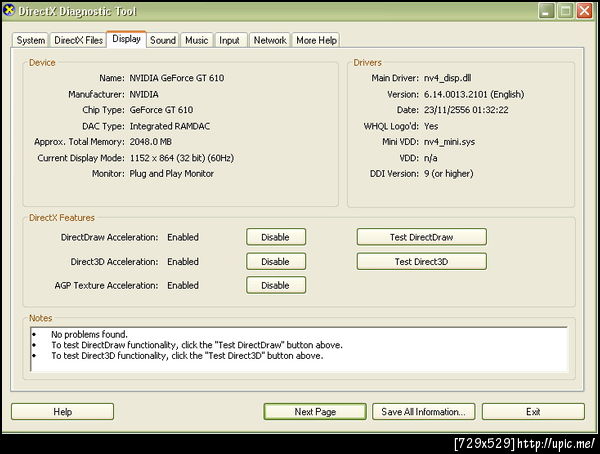
Task: Open the DirectX Files tab
Action: 78,40
